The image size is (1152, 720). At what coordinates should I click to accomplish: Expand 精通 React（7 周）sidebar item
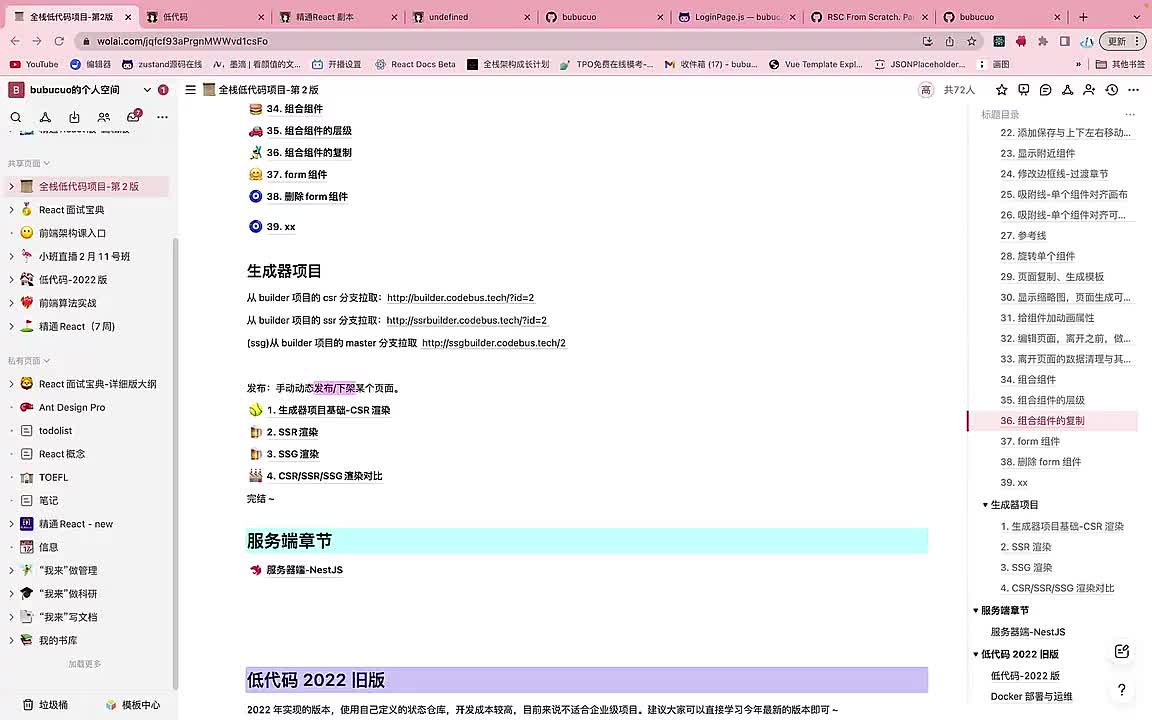[11, 326]
